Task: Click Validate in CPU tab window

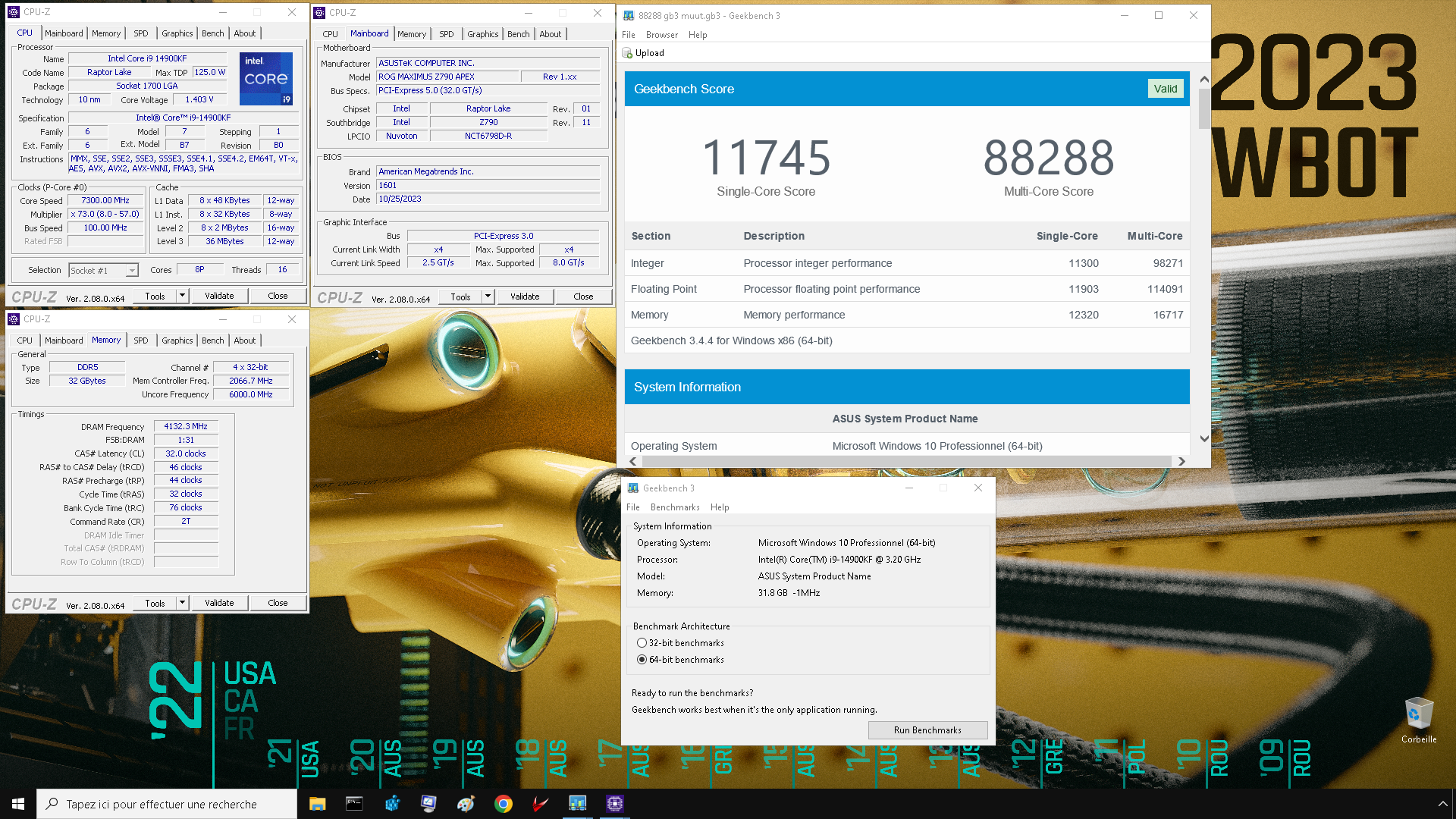Action: pos(219,296)
